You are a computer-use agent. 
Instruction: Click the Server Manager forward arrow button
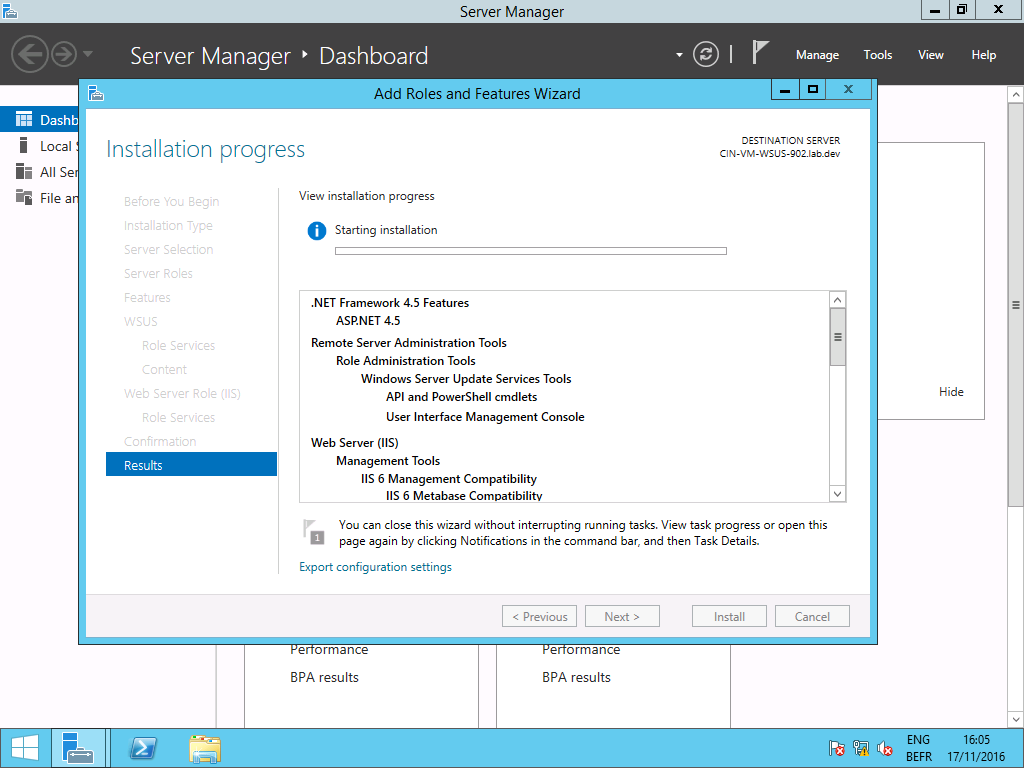tap(64, 54)
